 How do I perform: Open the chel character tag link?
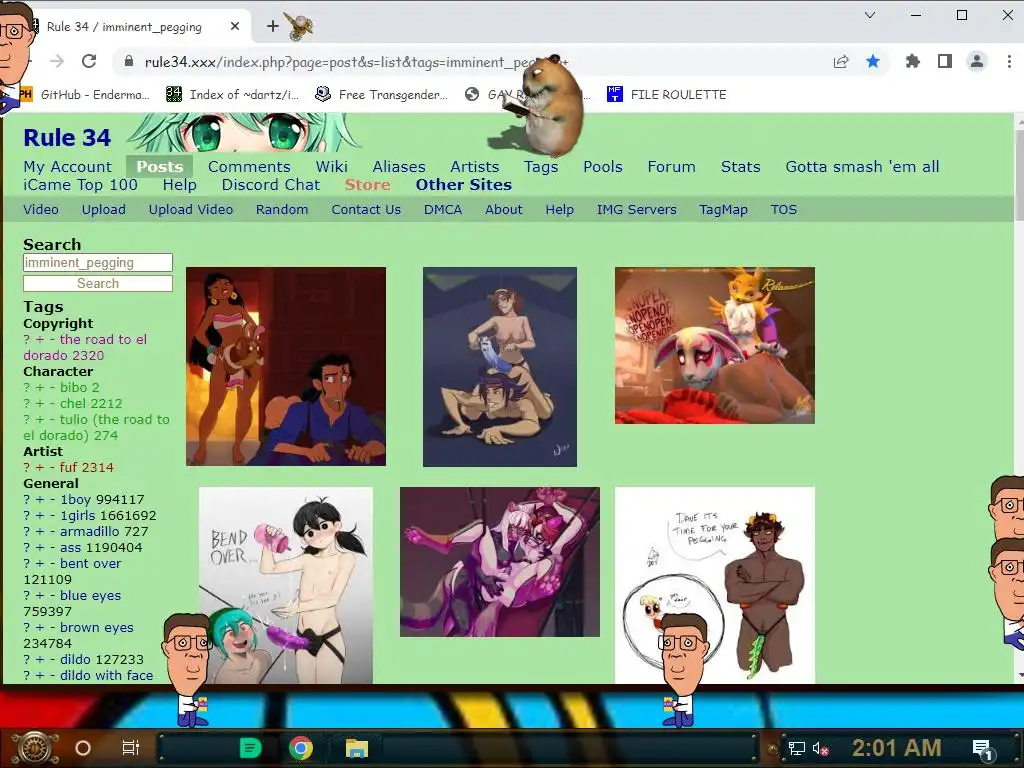pyautogui.click(x=72, y=404)
